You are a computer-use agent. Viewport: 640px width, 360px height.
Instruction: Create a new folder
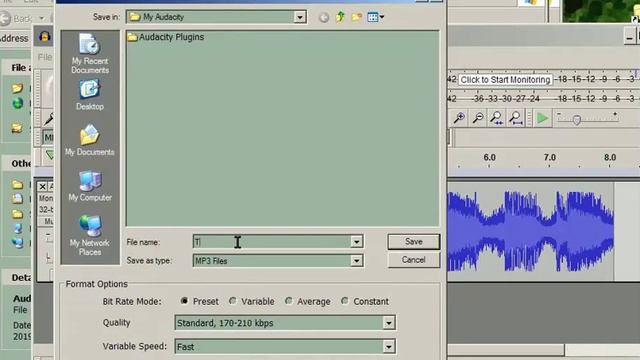coord(356,17)
